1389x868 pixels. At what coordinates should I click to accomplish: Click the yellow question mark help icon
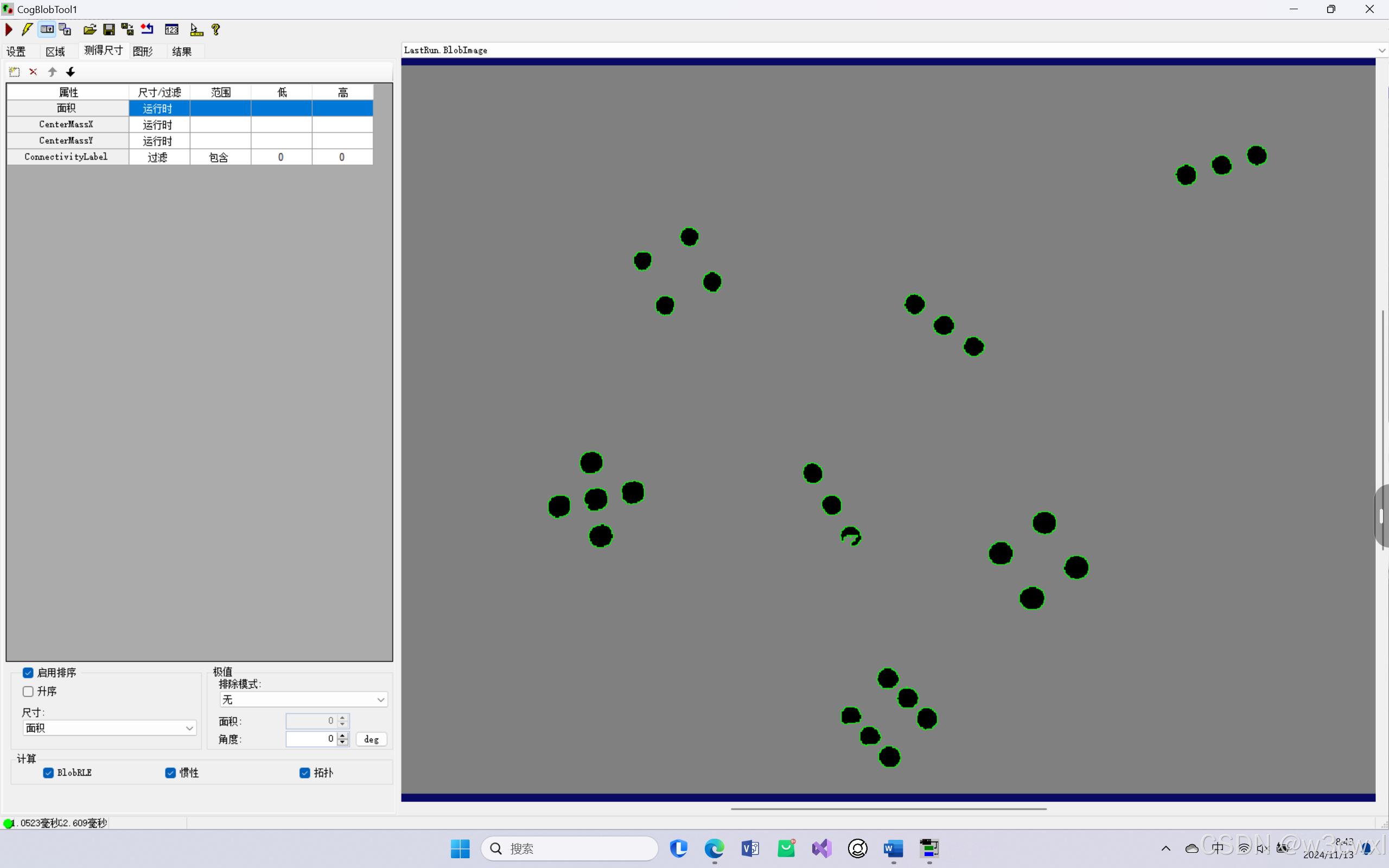pos(216,29)
